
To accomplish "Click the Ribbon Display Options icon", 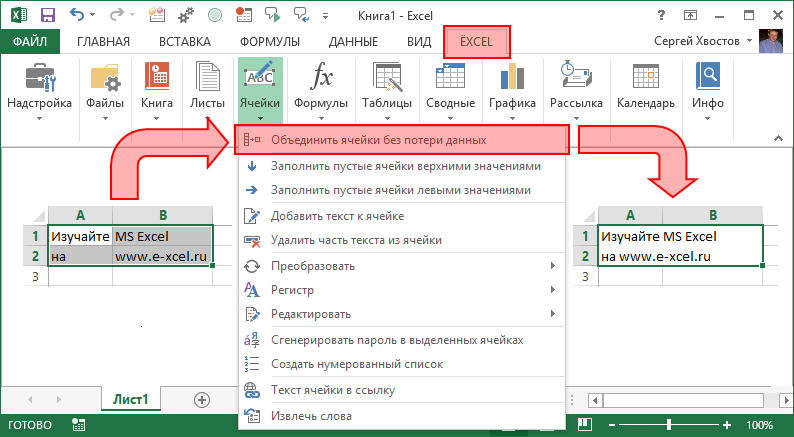I will [x=690, y=15].
